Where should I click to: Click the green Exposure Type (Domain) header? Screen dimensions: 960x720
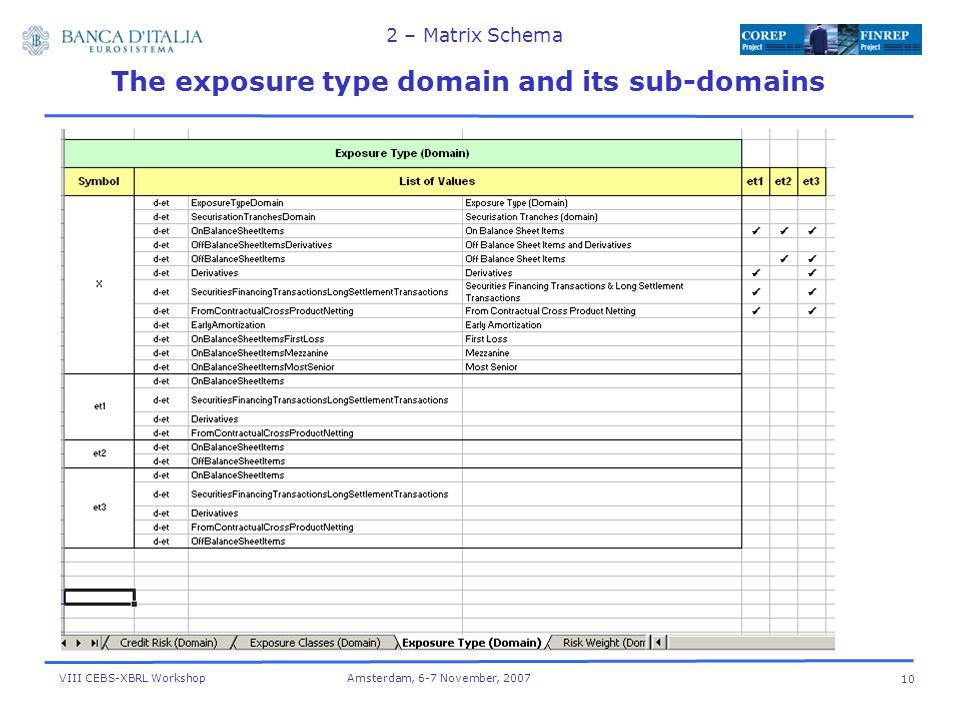click(402, 153)
